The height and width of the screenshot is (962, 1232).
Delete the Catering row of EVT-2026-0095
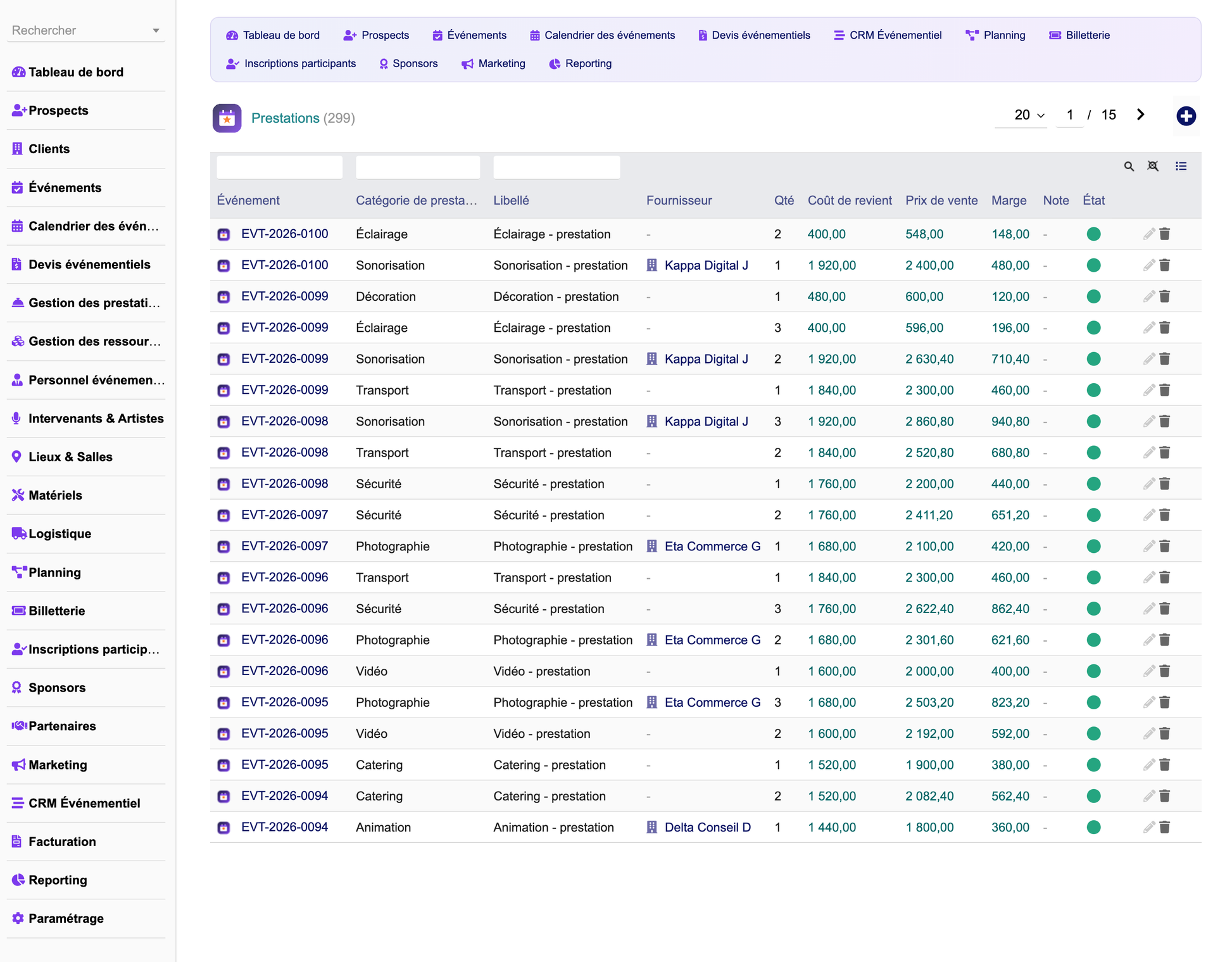pyautogui.click(x=1165, y=765)
